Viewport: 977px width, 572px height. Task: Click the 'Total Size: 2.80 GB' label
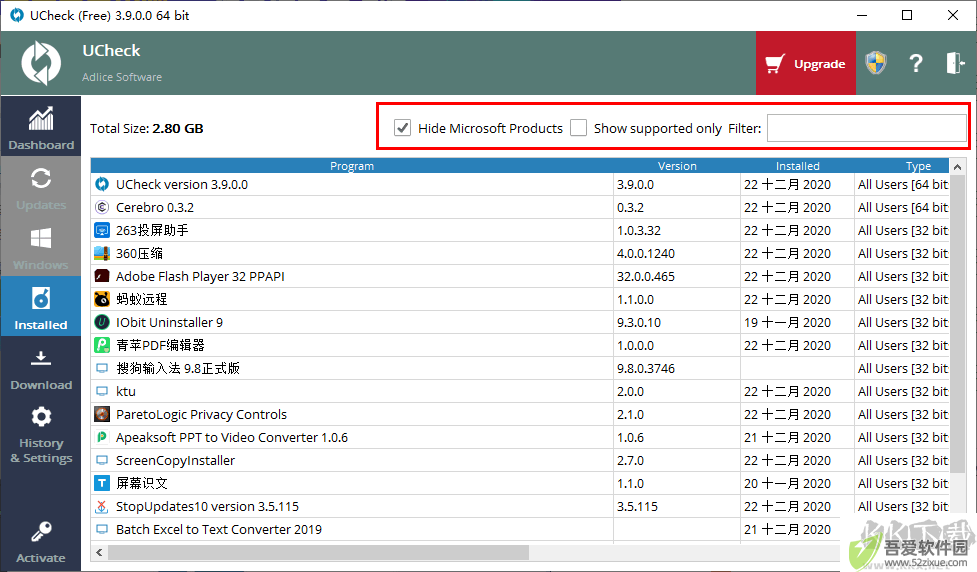[x=146, y=128]
